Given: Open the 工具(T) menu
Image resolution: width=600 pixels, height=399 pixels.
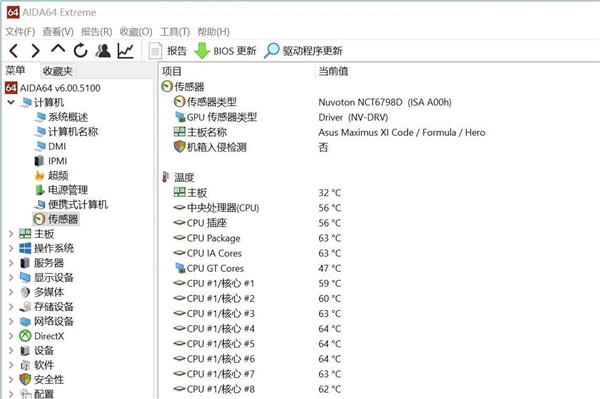Looking at the screenshot, I should [x=175, y=32].
